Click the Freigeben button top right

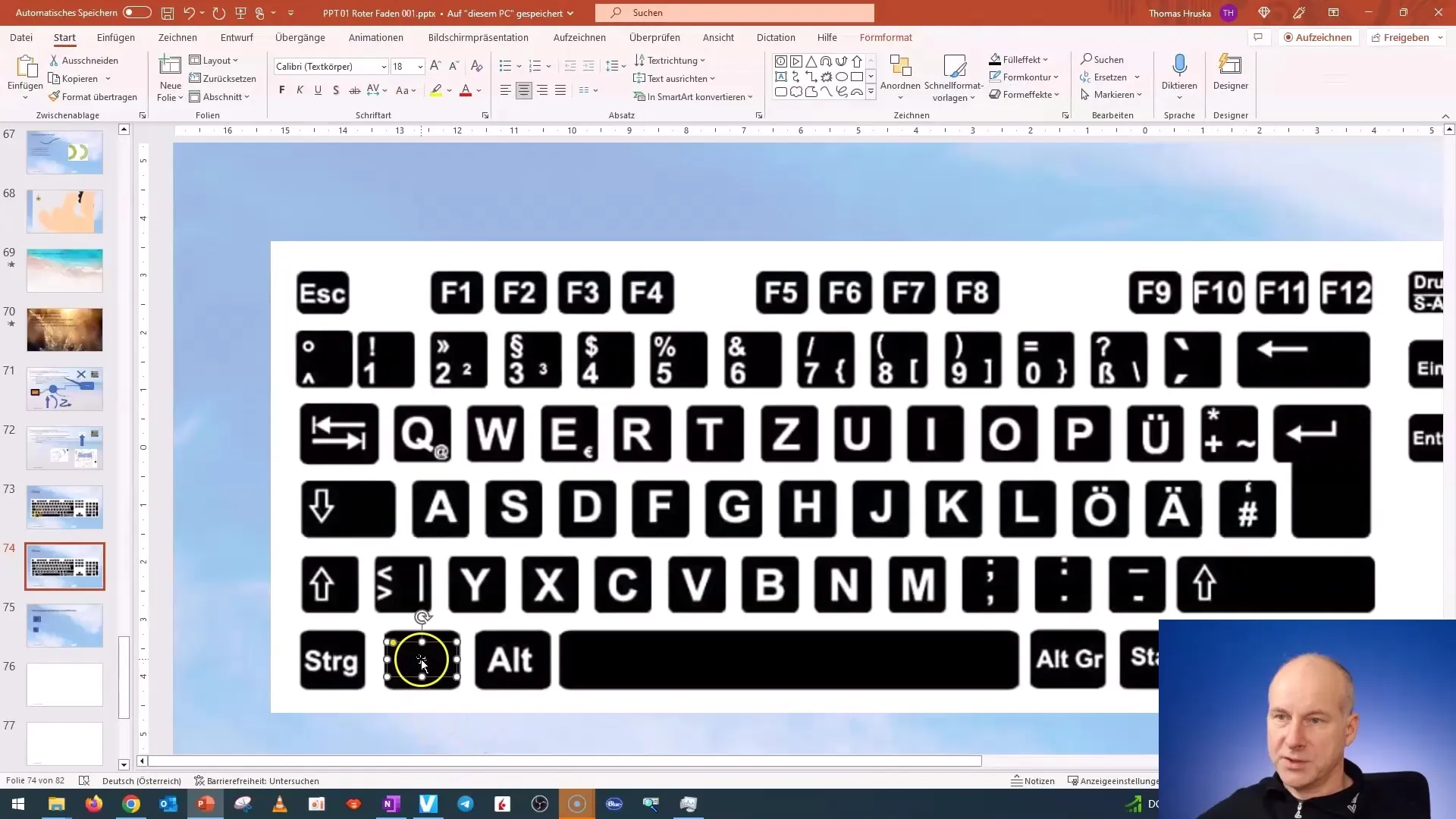[x=1407, y=37]
